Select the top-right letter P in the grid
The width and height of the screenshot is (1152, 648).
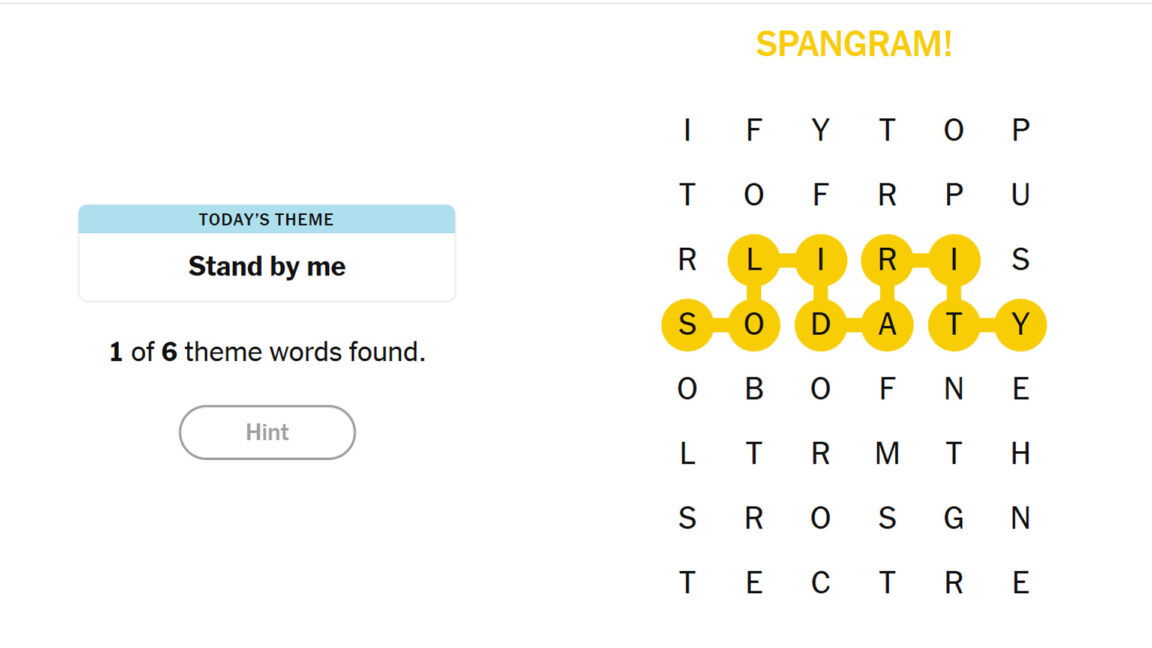(1020, 130)
